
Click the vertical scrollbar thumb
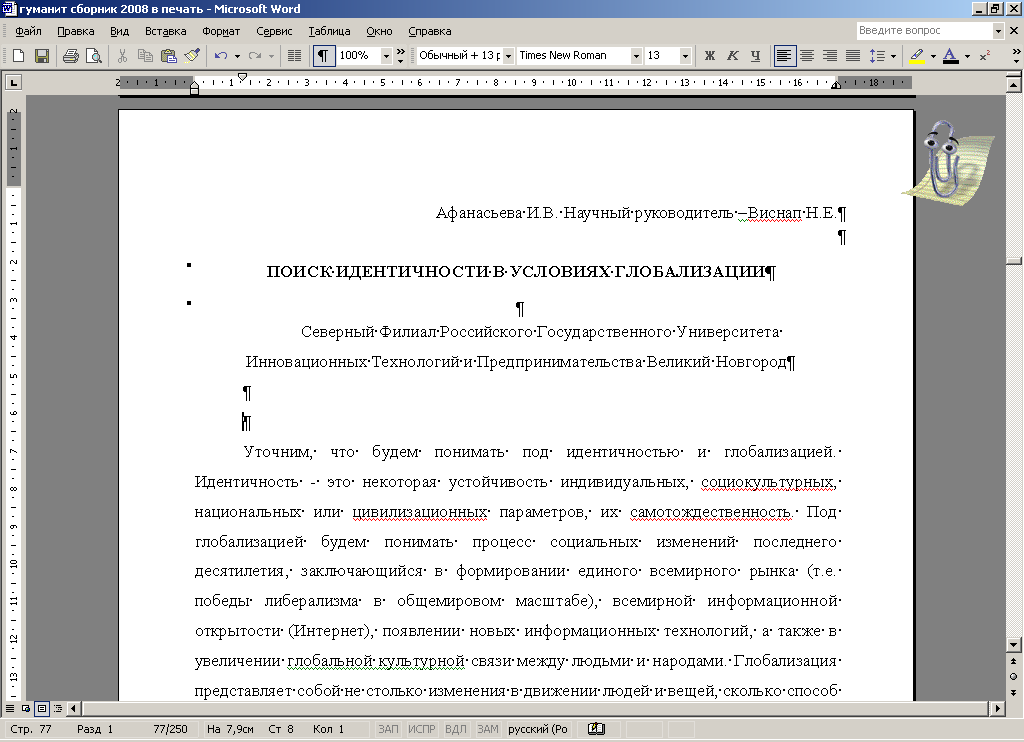coord(1014,261)
